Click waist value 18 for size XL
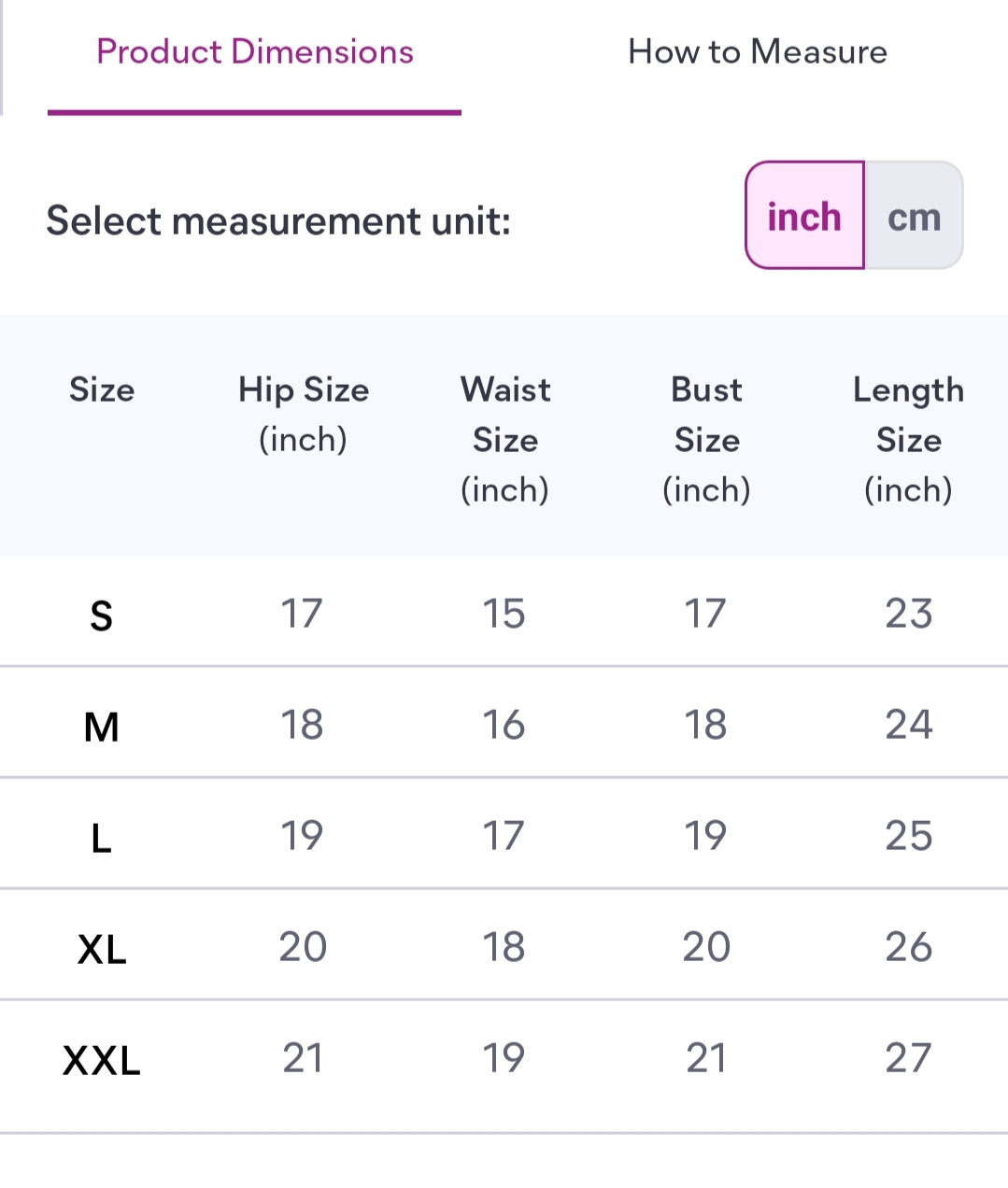The width and height of the screenshot is (1008, 1188). [x=504, y=947]
